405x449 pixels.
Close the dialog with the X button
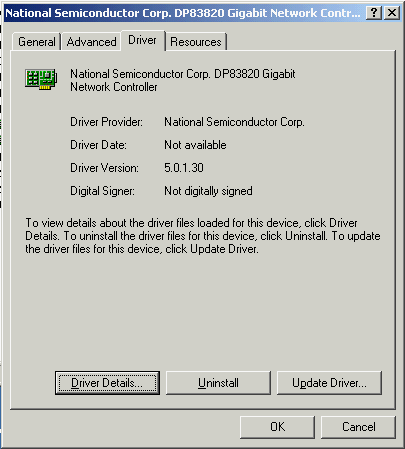pos(392,13)
